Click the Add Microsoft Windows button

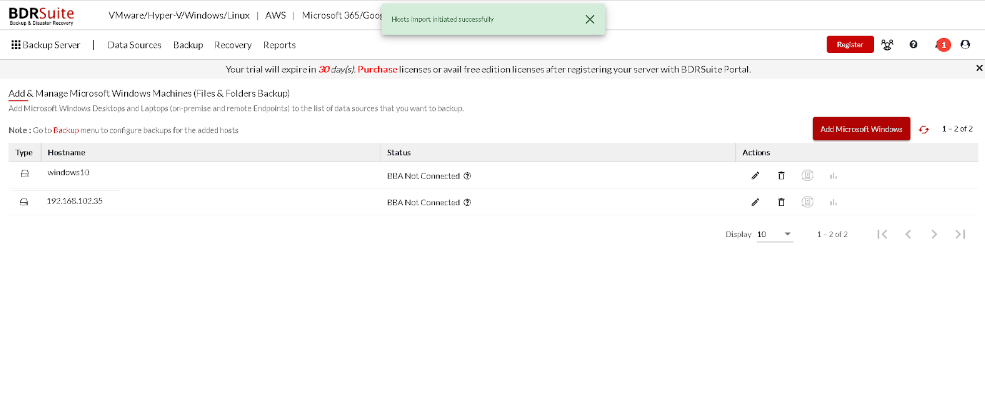tap(861, 129)
